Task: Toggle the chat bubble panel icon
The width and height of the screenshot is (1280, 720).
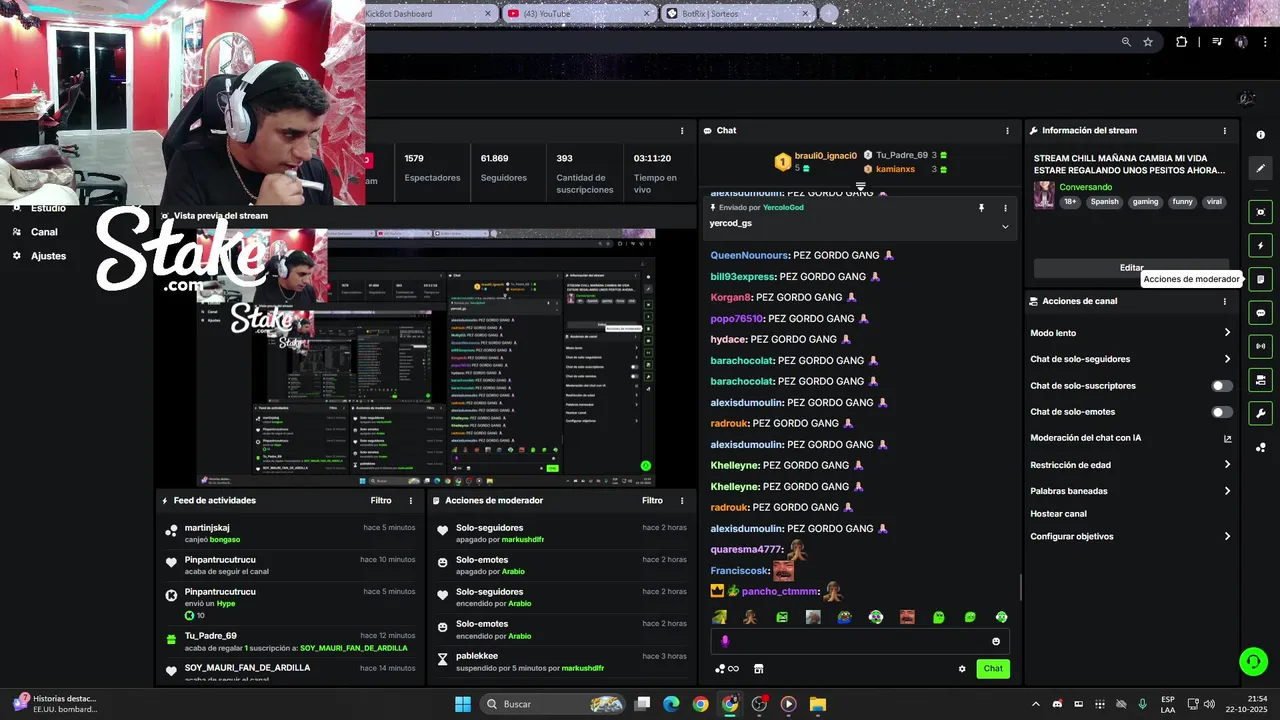Action: 1261,313
